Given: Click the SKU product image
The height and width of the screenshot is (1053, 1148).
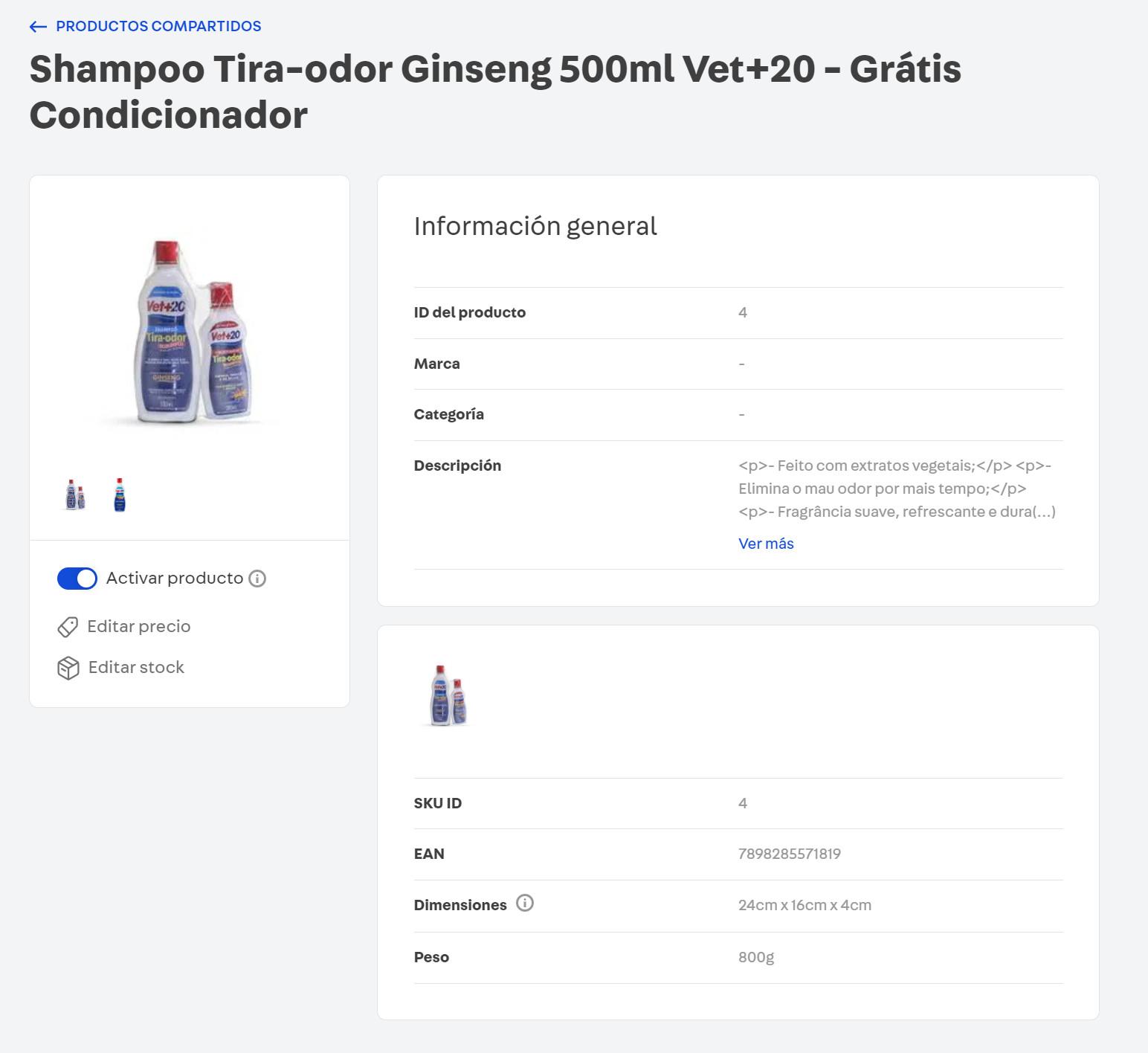Looking at the screenshot, I should pyautogui.click(x=448, y=695).
